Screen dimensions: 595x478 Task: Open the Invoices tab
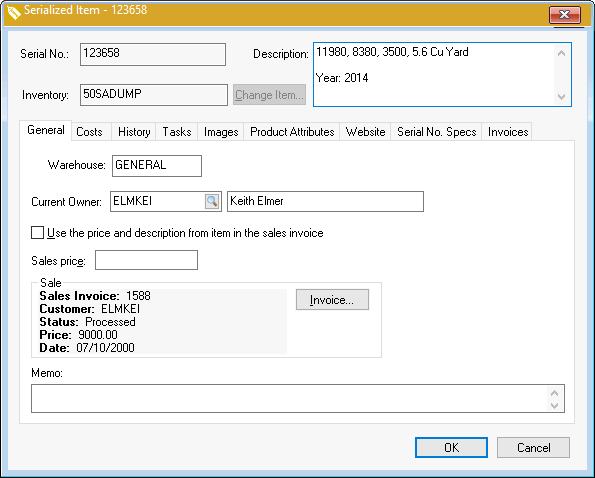pos(508,132)
